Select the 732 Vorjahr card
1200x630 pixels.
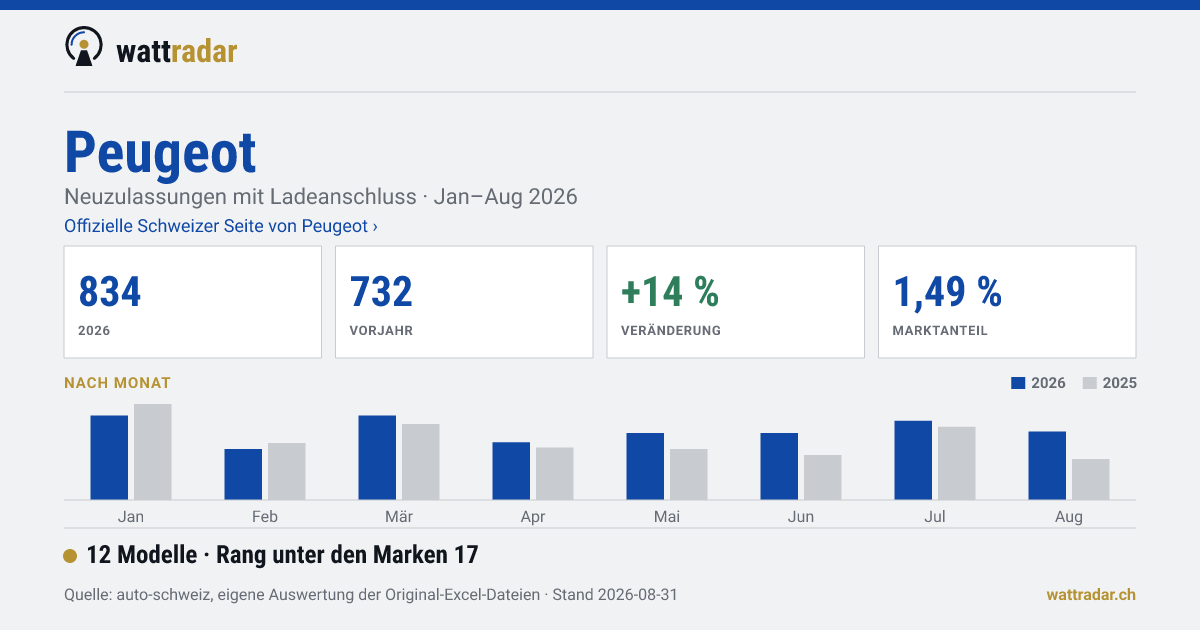pyautogui.click(x=464, y=302)
